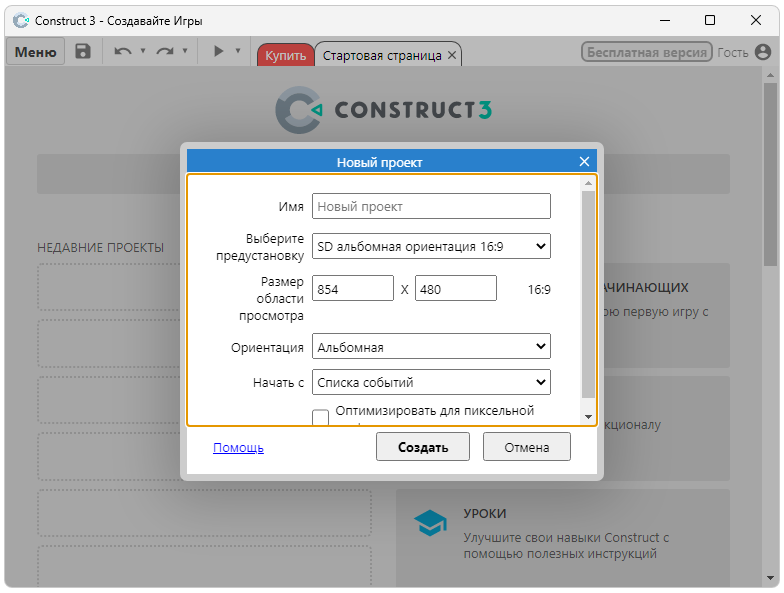Click the Отмена button
784x593 pixels.
(526, 446)
